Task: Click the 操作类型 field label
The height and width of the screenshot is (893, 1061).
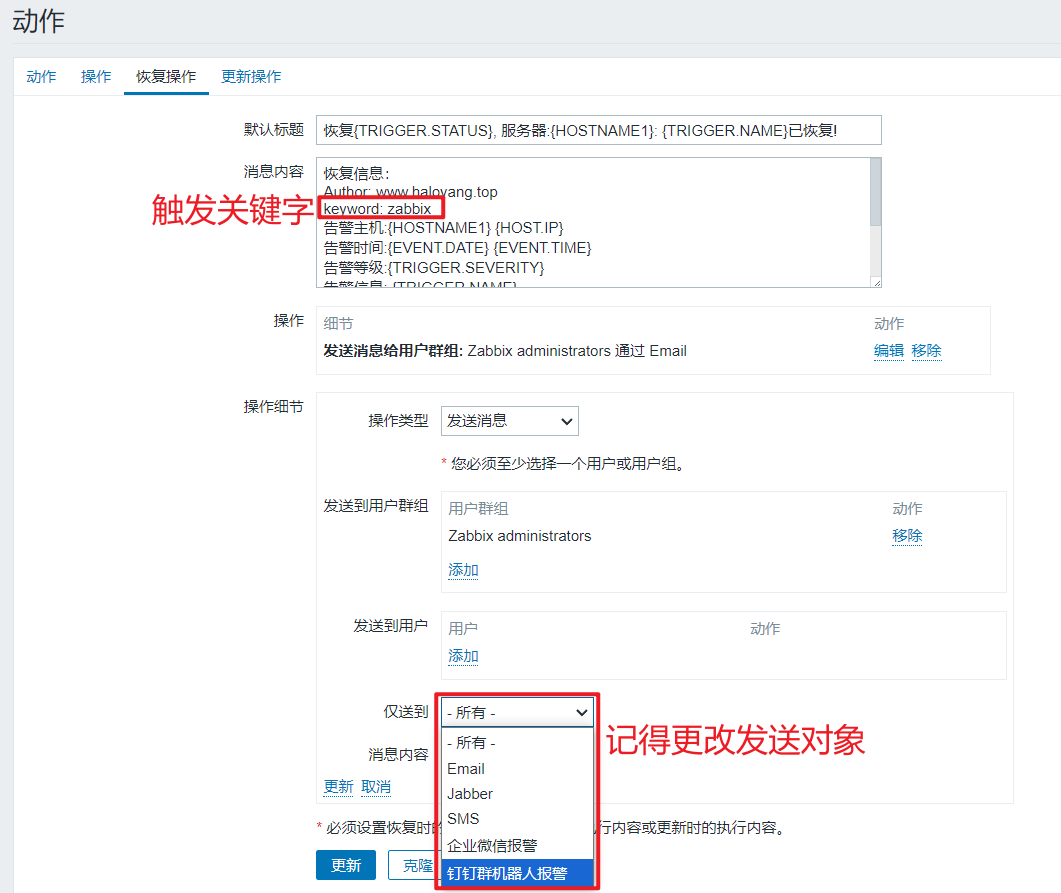Action: tap(398, 421)
